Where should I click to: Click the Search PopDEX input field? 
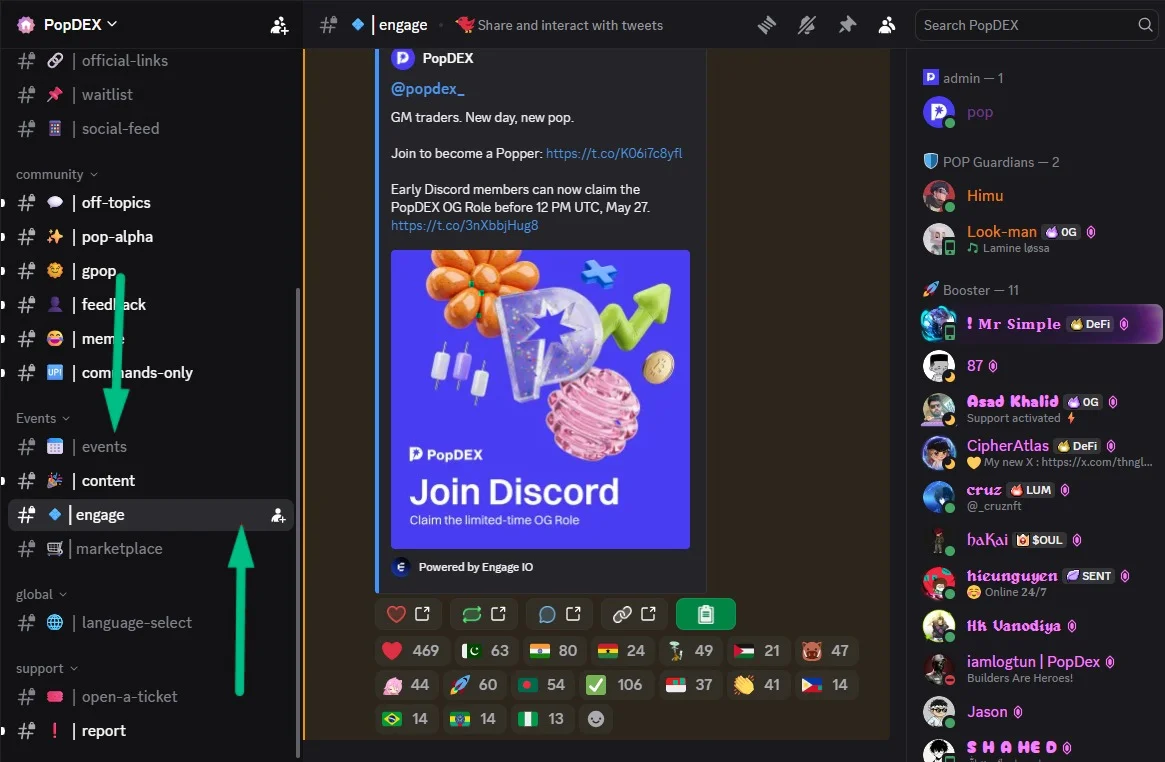(1037, 25)
